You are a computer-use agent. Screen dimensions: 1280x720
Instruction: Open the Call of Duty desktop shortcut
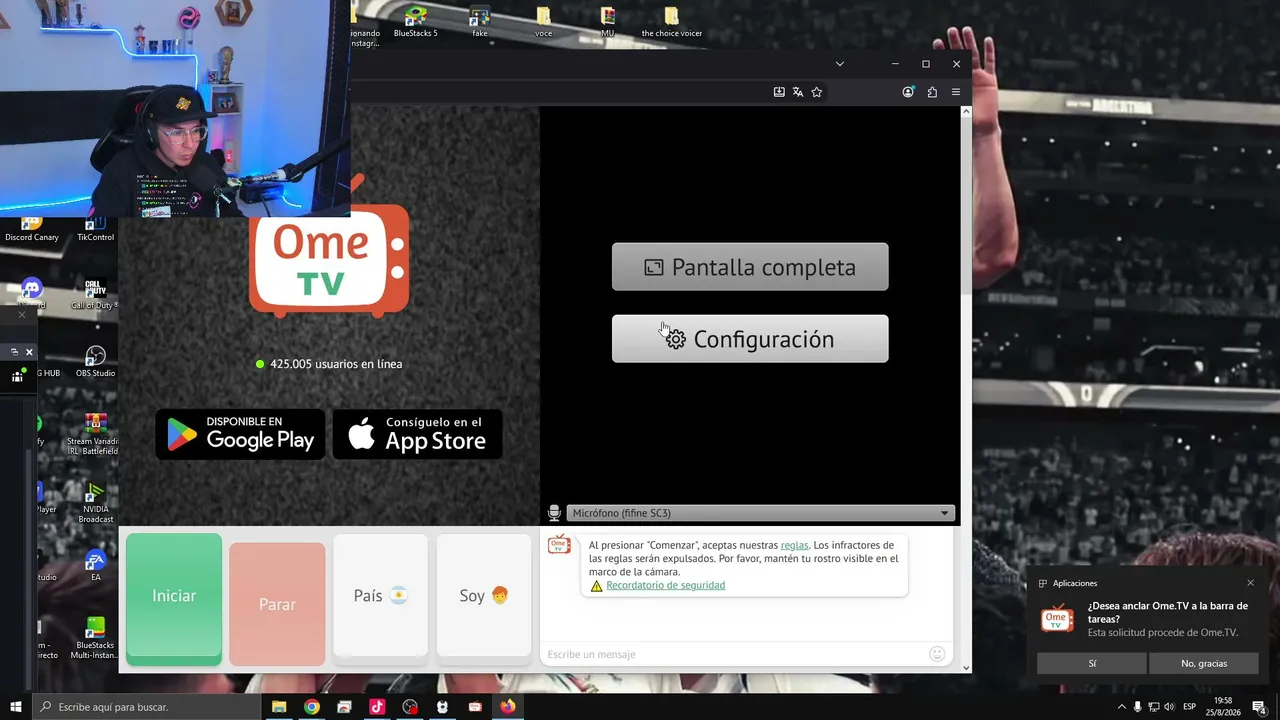(95, 294)
